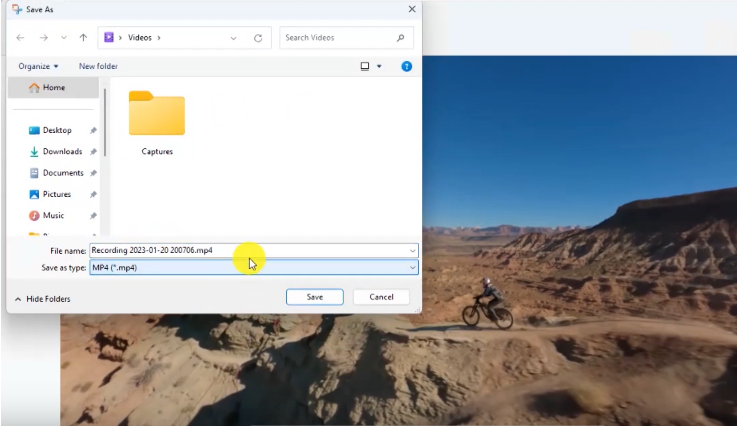Open Pictures in the navigation pane
Screen dimensions: 737x426
pyautogui.click(x=56, y=194)
